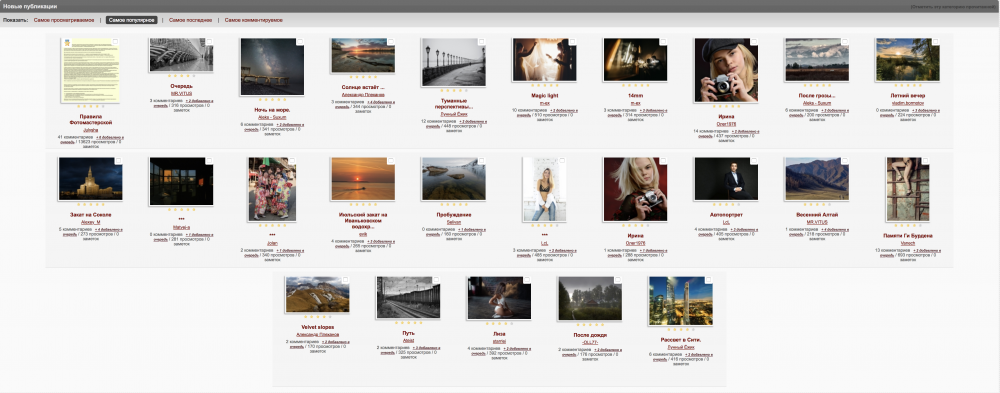
Task: Open the После грозы title link
Action: tap(816, 96)
